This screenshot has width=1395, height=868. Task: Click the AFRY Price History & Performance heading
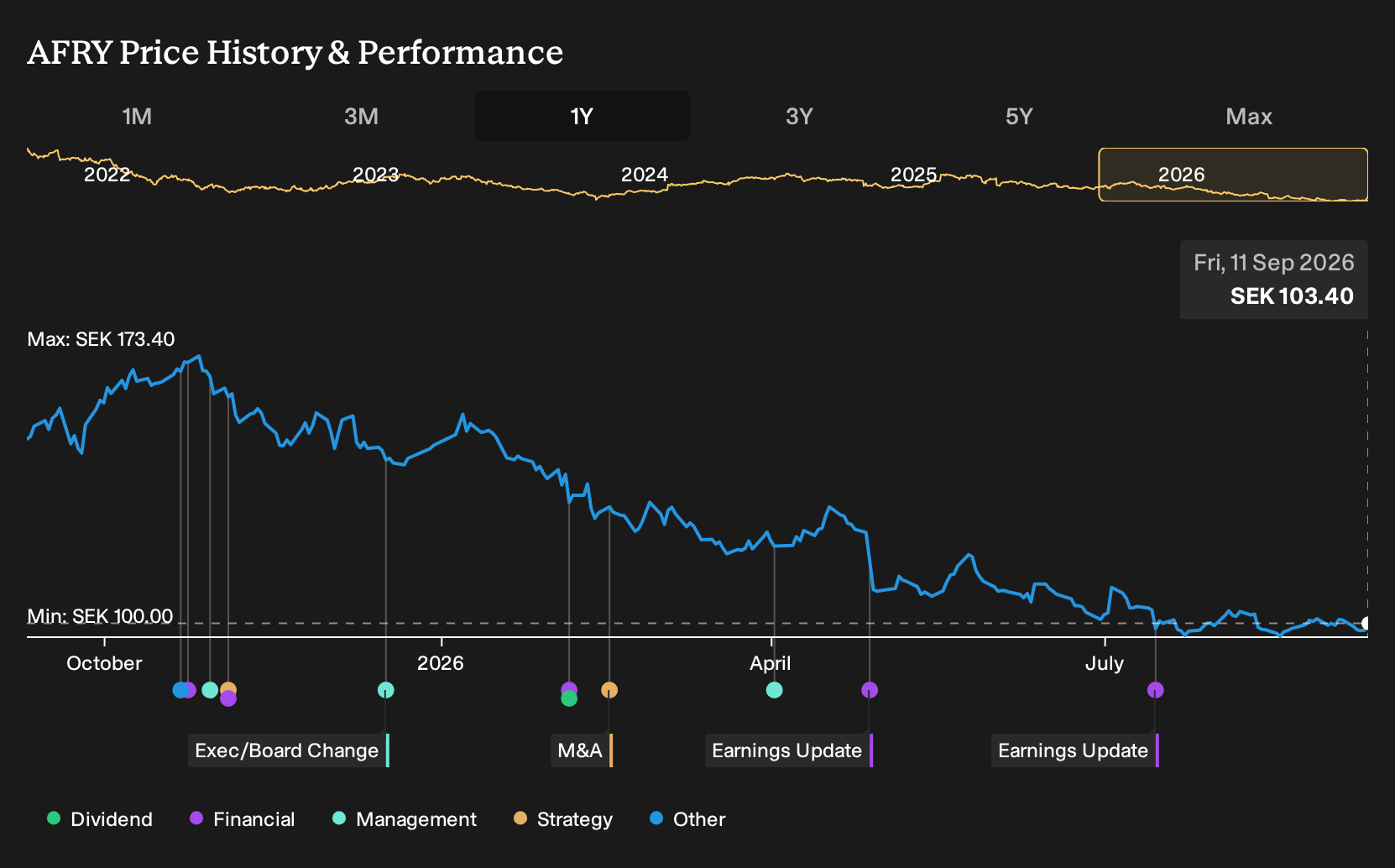(x=295, y=53)
